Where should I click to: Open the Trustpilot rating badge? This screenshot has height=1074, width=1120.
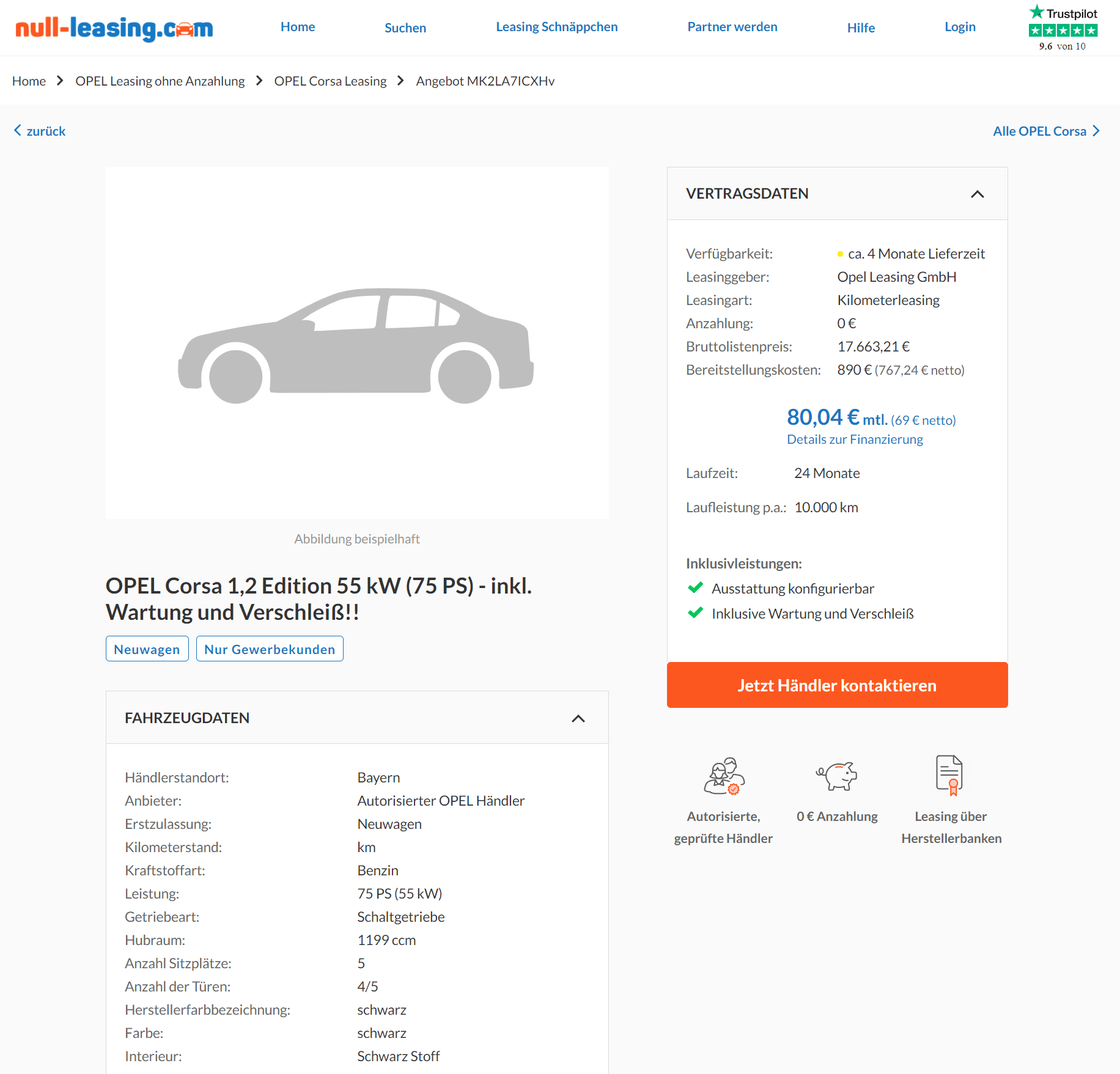1063,28
